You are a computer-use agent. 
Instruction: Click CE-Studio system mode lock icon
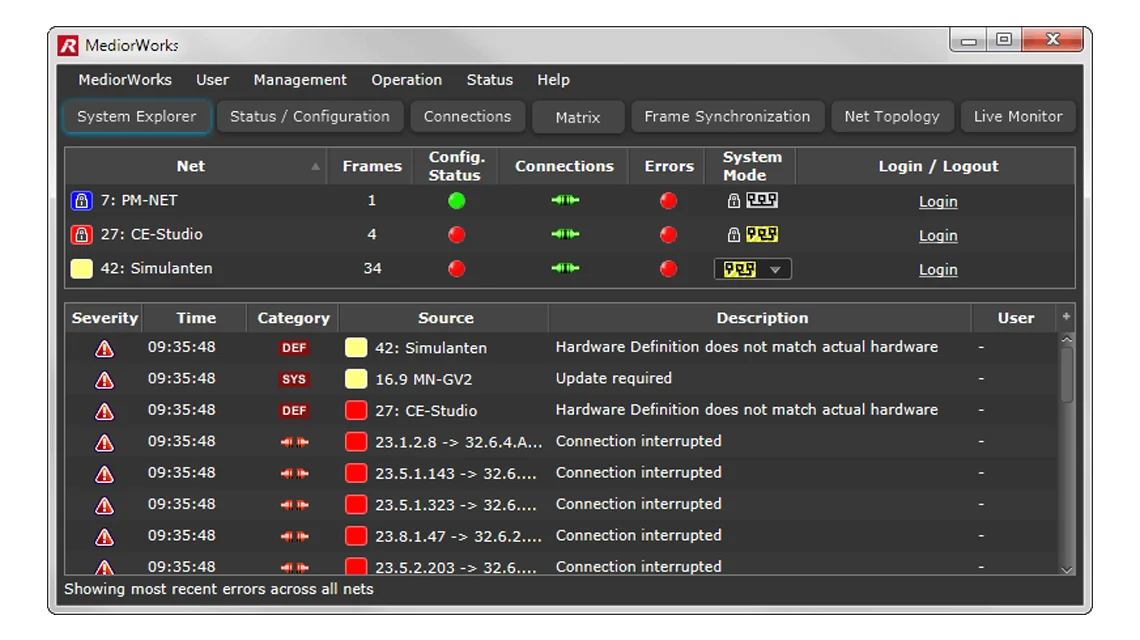(x=734, y=234)
